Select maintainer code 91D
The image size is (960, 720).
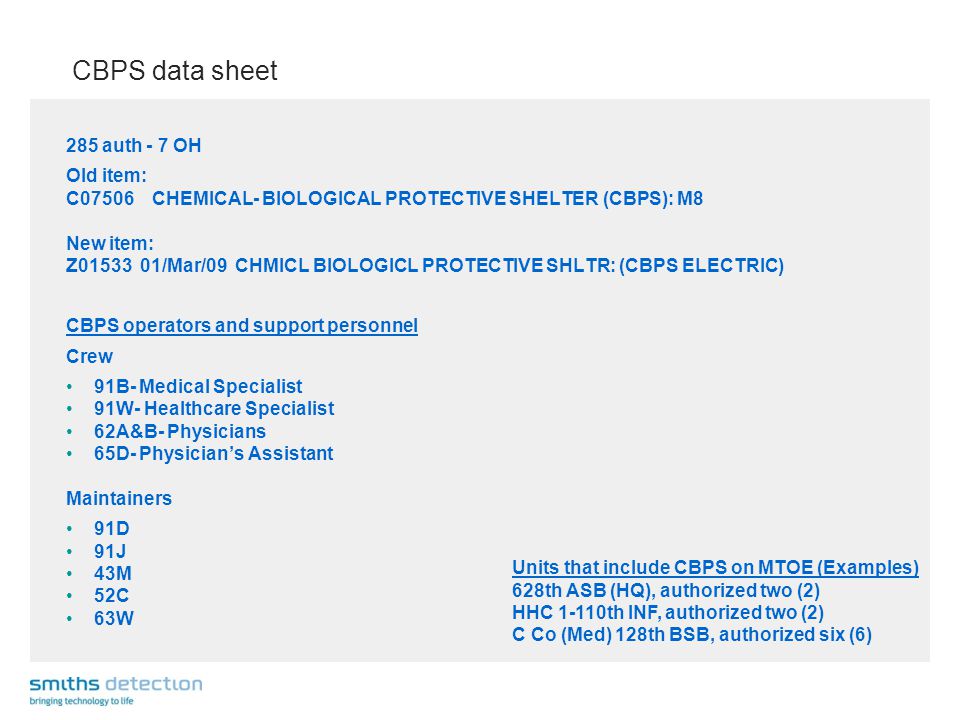tap(111, 528)
